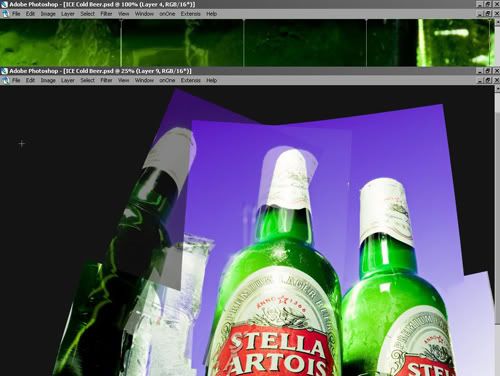This screenshot has height=376, width=500.
Task: Close the 25% Layer 9 Photoshop window
Action: pos(496,71)
